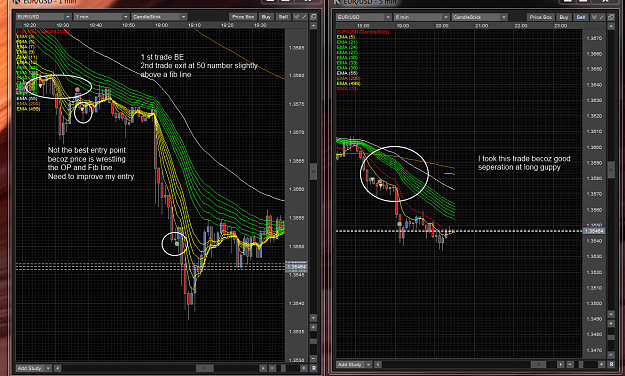
Task: Click white EMA (55) legend in 1 min chart
Action: tap(27, 98)
